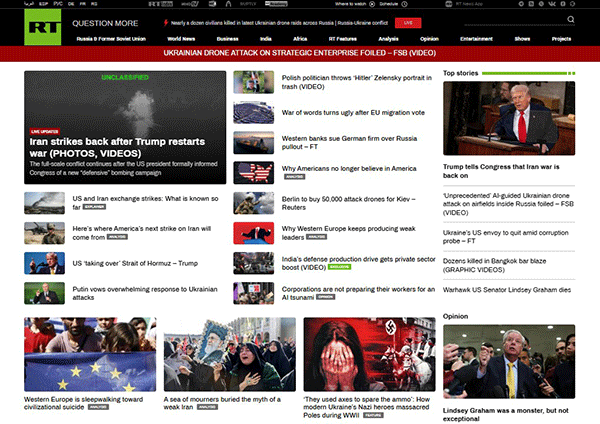Open the World News menu section

pos(181,39)
